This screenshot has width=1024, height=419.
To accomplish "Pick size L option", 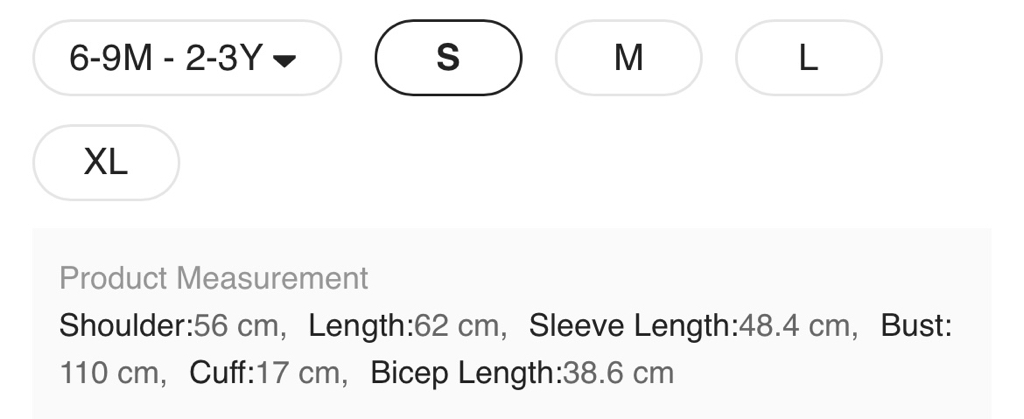I will pos(808,58).
